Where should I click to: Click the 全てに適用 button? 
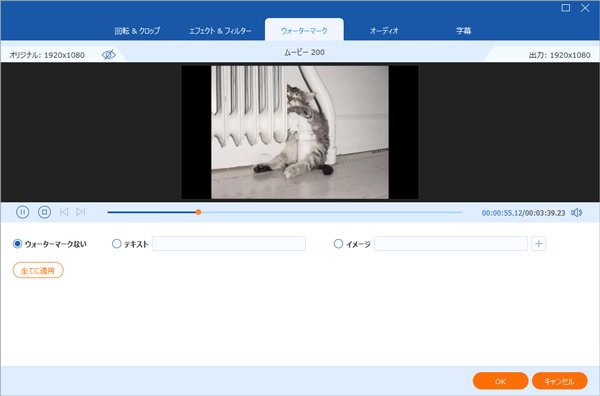[x=38, y=271]
